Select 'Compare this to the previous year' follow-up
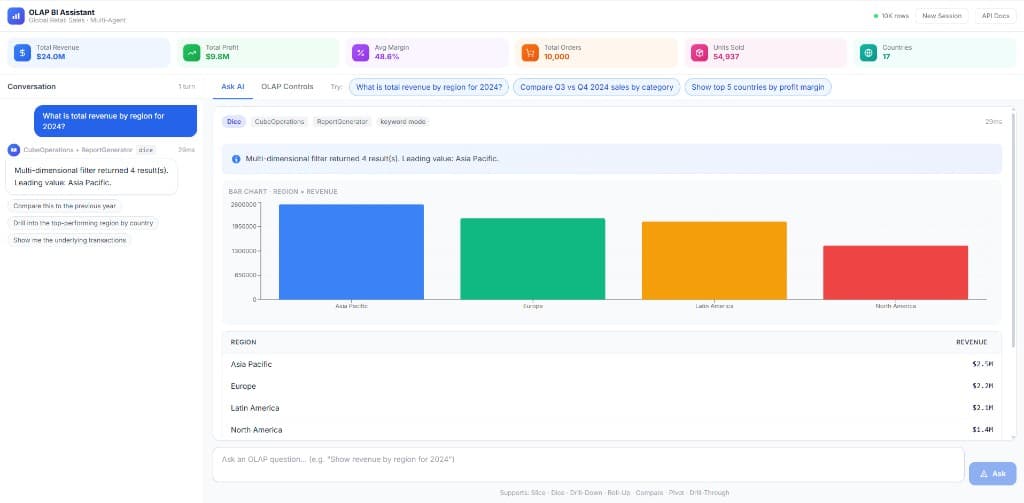The image size is (1024, 503). [65, 206]
